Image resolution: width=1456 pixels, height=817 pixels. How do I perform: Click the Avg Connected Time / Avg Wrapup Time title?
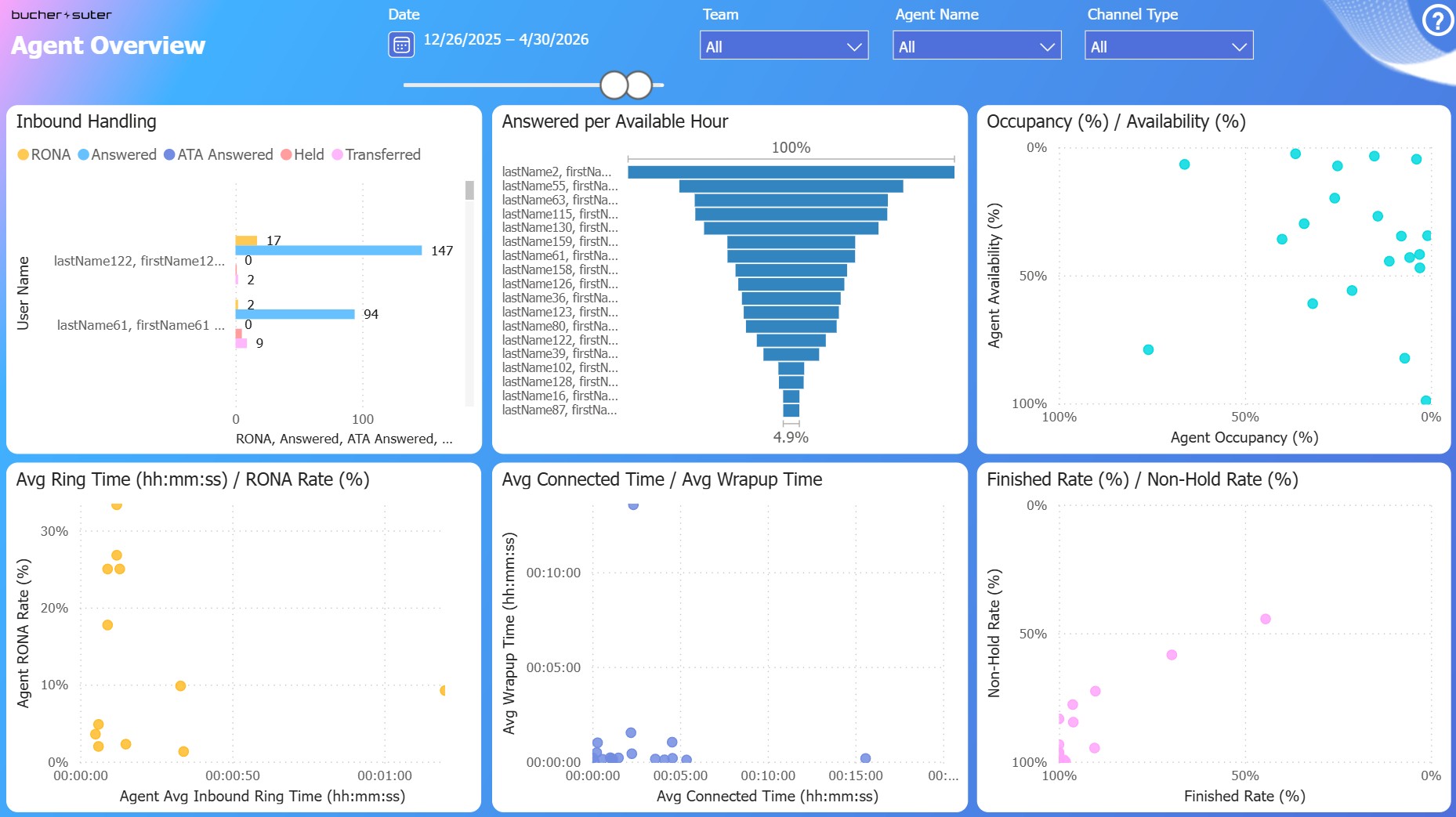tap(662, 479)
